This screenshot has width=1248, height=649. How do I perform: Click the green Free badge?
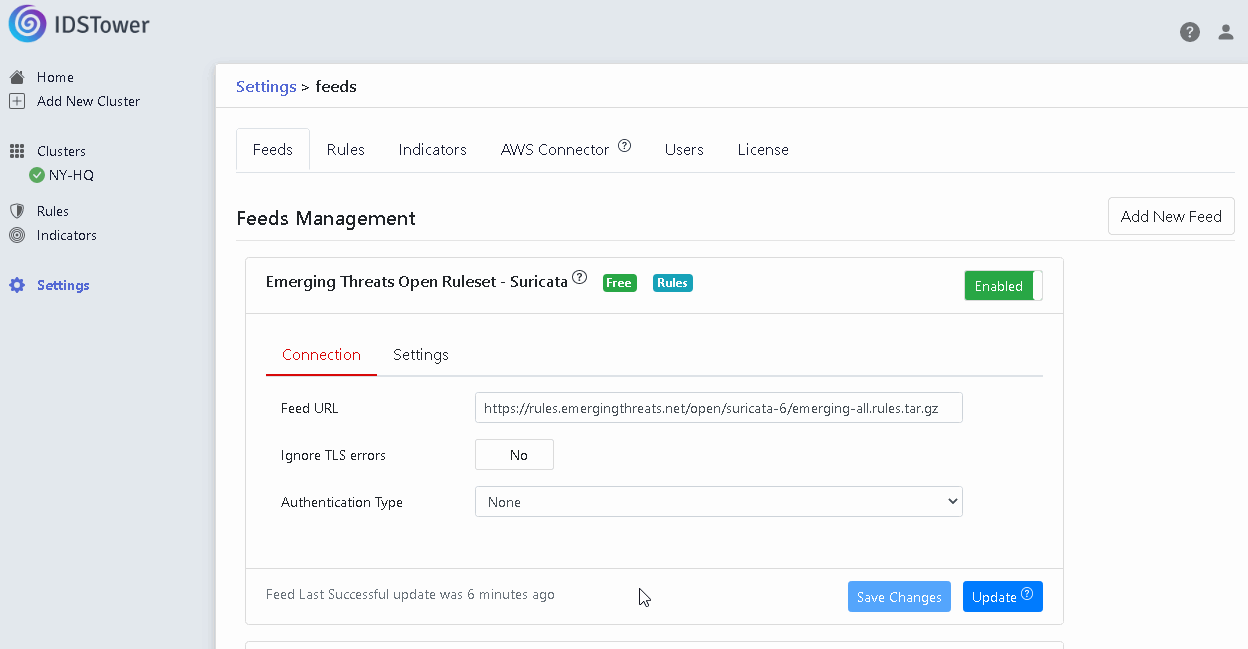620,283
